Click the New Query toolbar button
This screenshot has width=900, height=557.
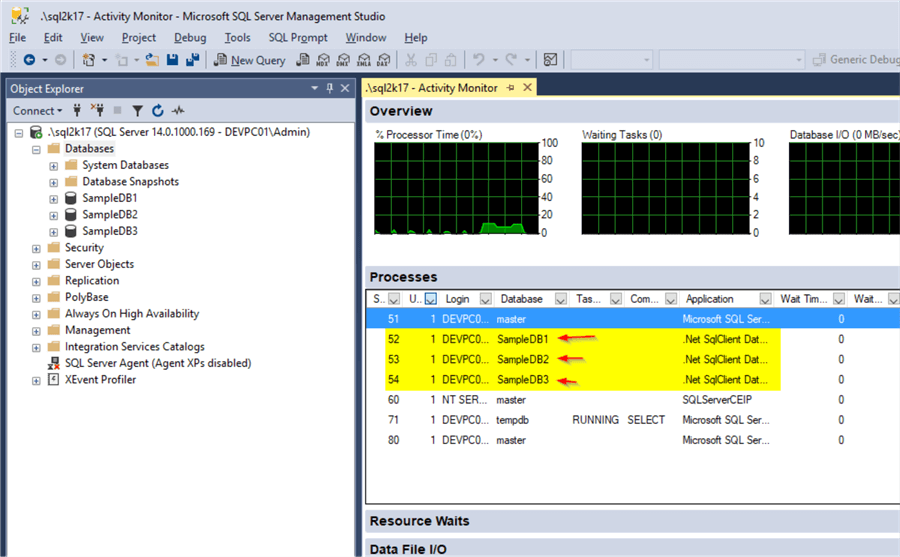[x=250, y=60]
